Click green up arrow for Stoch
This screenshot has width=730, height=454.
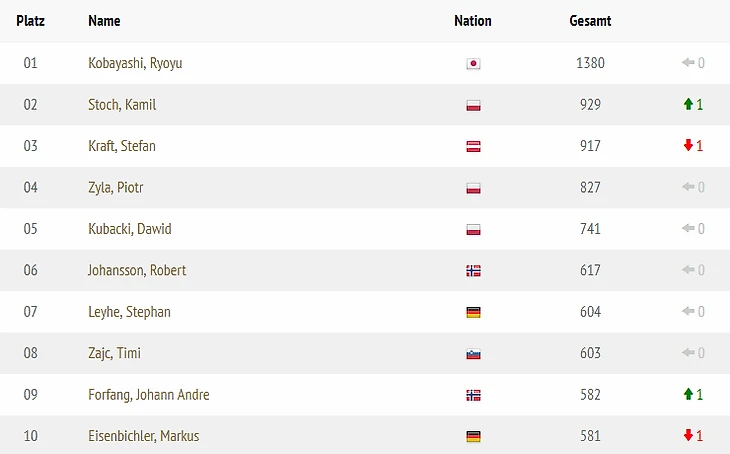tap(688, 104)
